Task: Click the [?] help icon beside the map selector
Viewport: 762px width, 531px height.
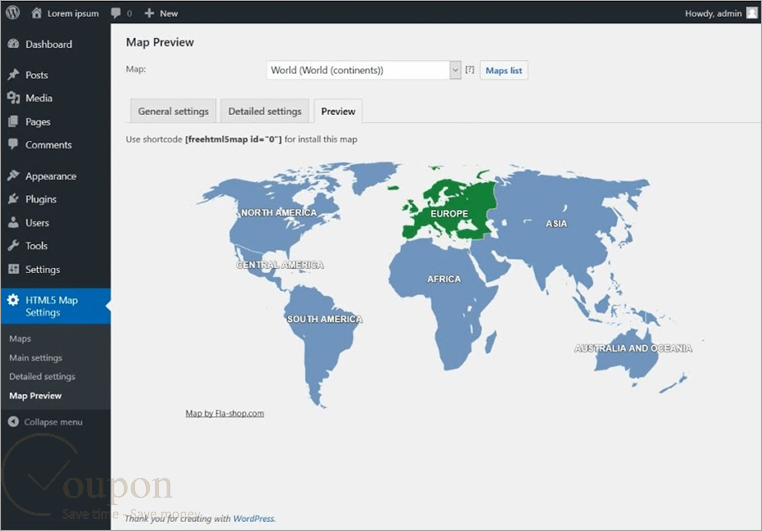Action: [469, 70]
